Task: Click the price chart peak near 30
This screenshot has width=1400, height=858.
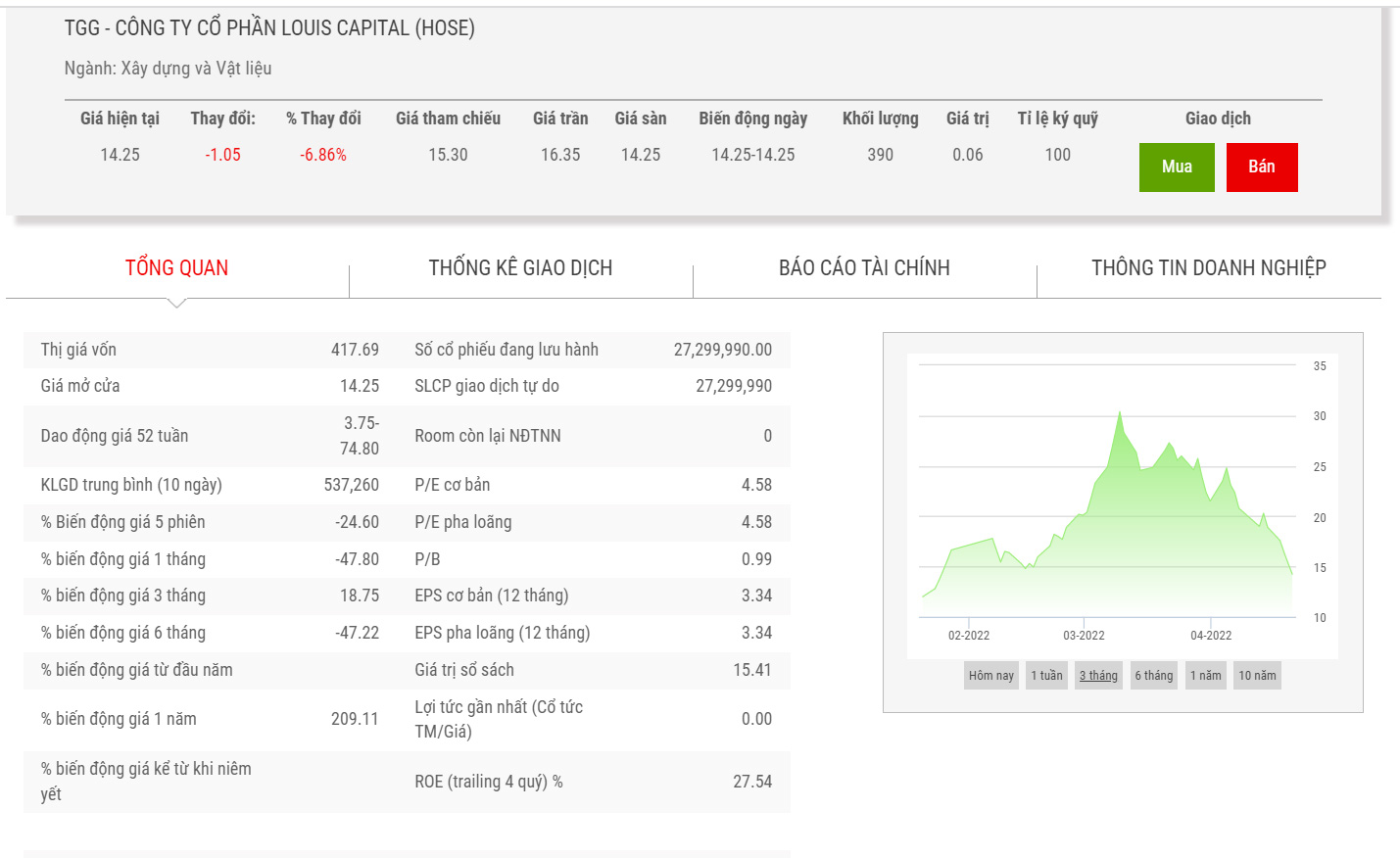Action: (1120, 413)
